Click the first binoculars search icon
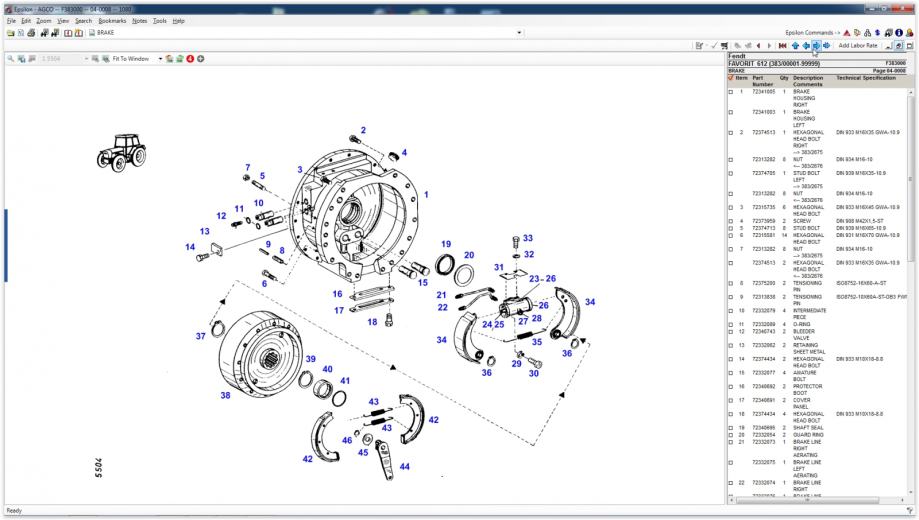 [45, 33]
